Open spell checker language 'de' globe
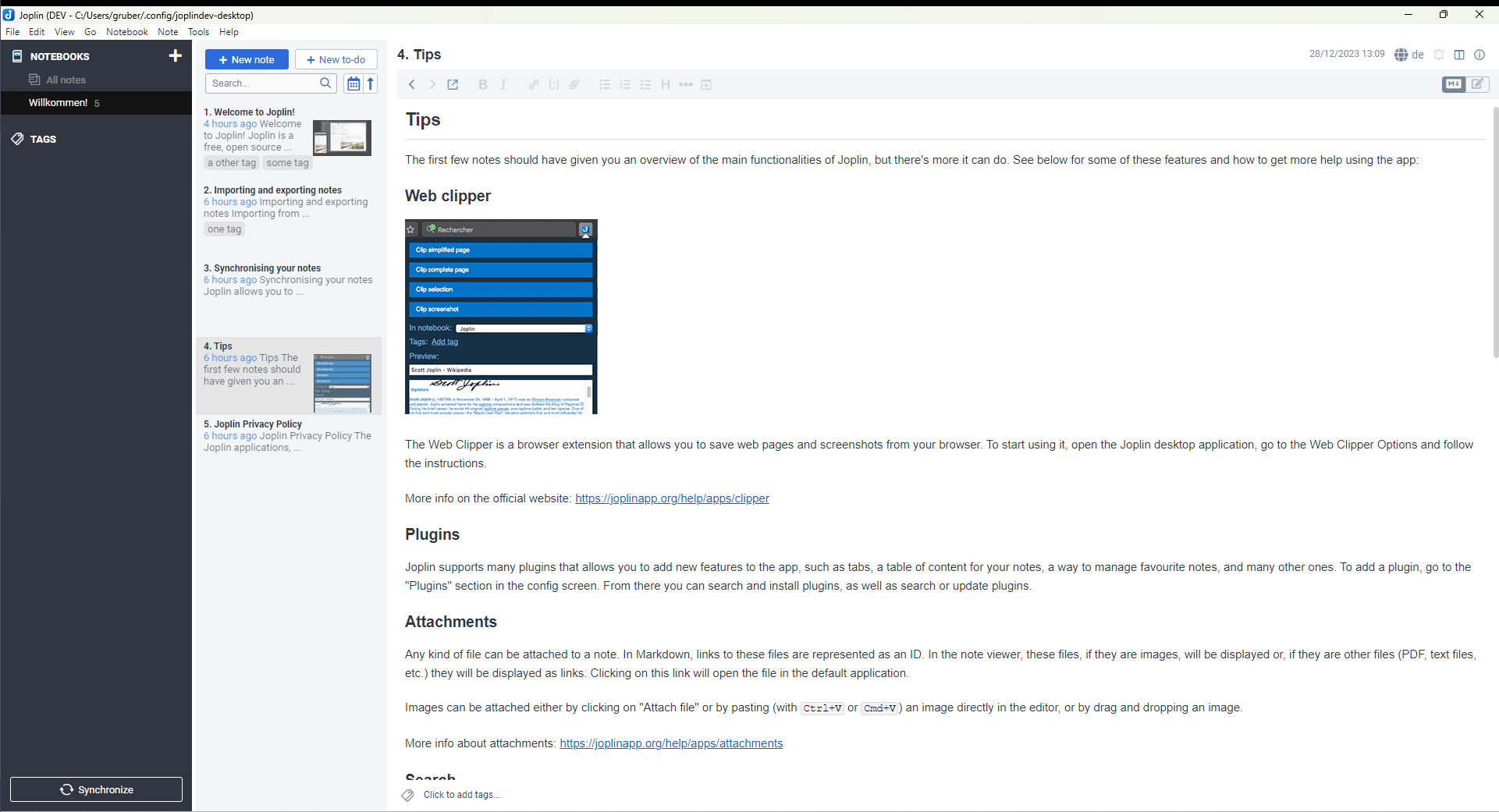Image resolution: width=1499 pixels, height=812 pixels. 1409,55
